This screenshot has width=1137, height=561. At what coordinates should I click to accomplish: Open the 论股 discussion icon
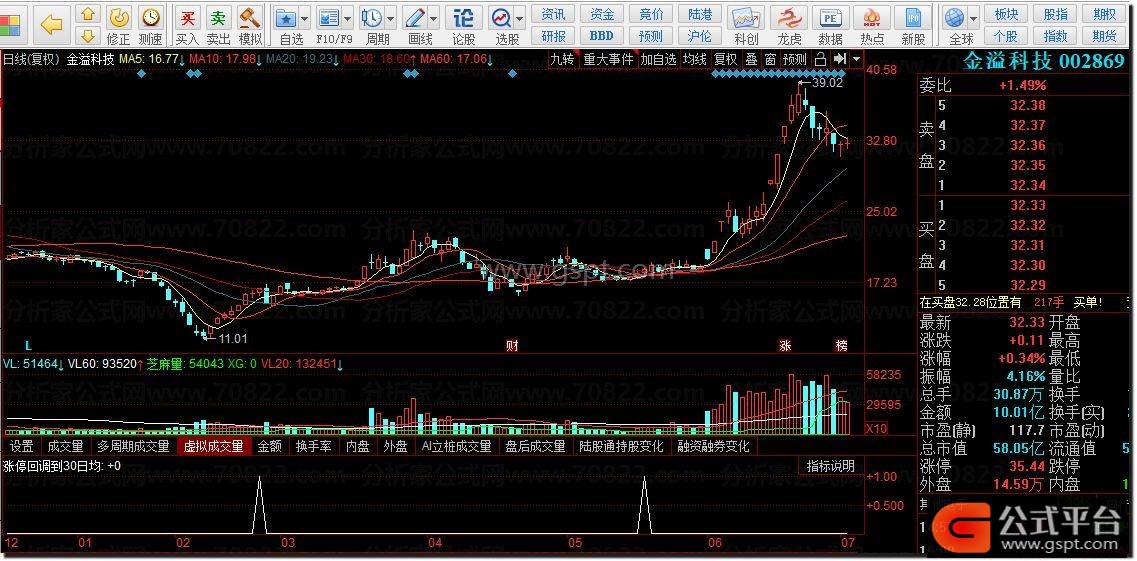463,17
